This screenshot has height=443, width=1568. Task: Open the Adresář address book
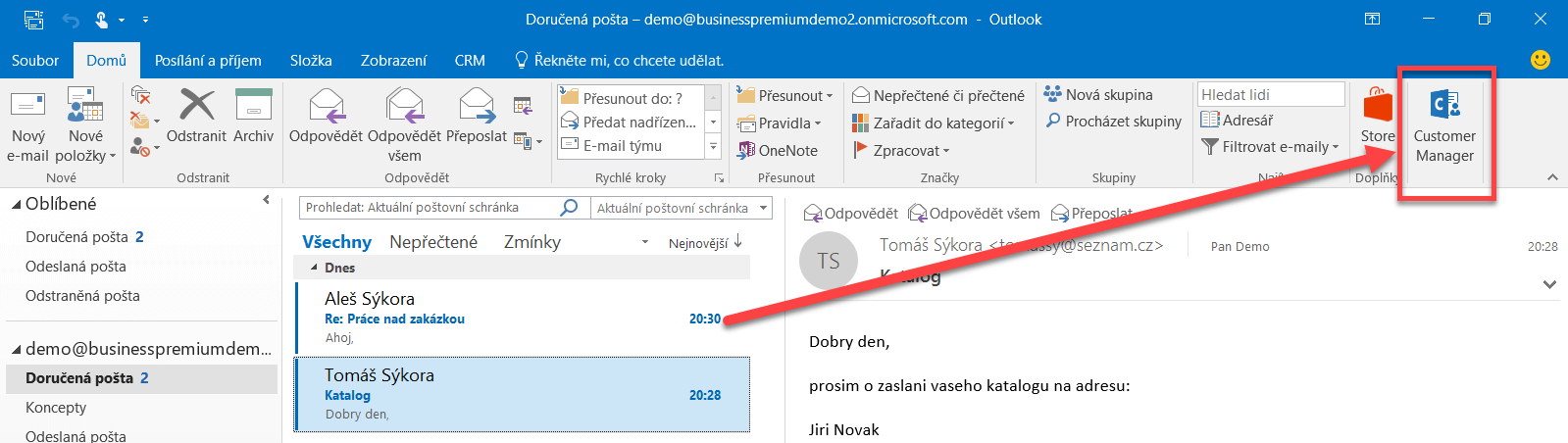(x=1237, y=120)
